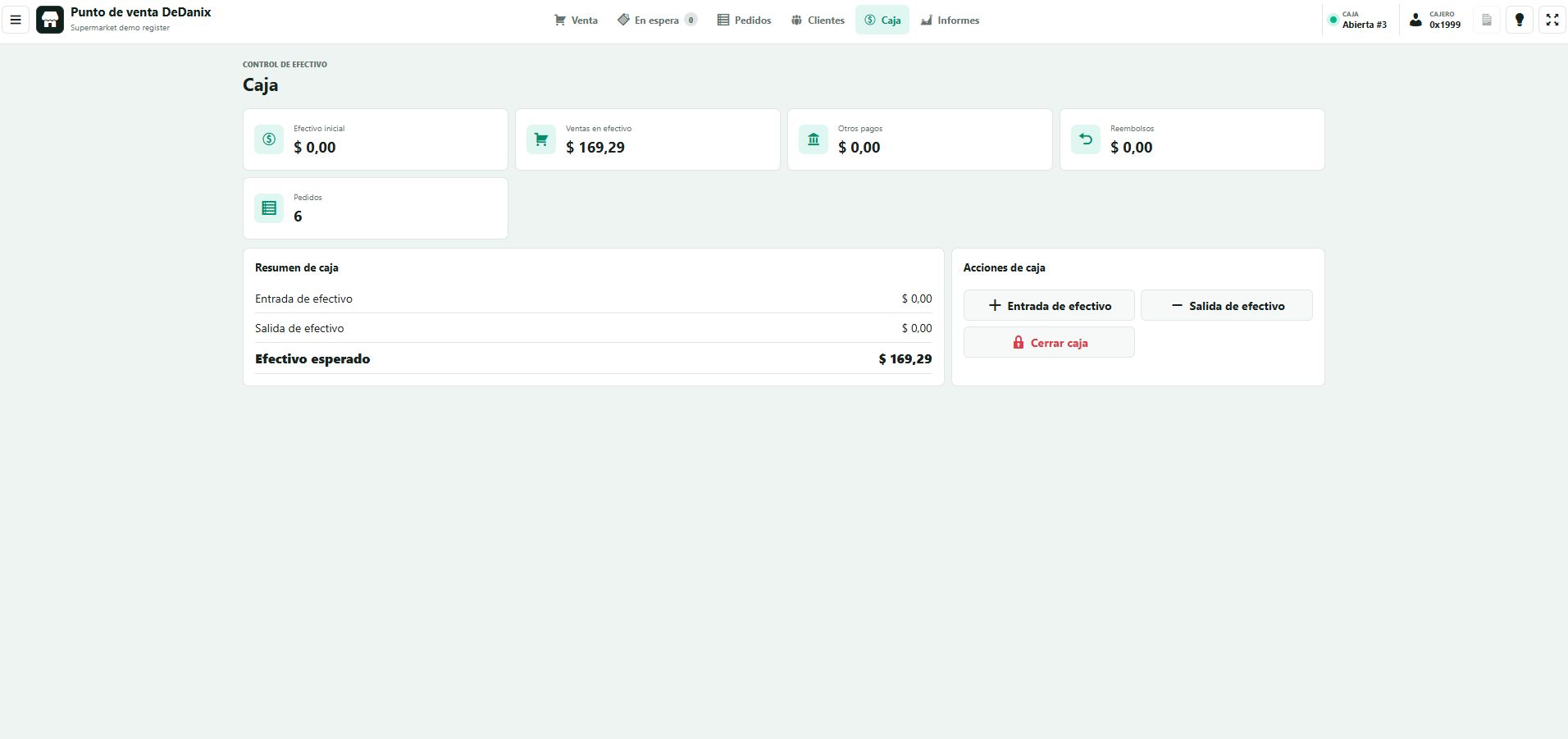Click the Efectivo esperado amount $ 169,29
Screen dimensions: 1568x739
[x=905, y=359]
